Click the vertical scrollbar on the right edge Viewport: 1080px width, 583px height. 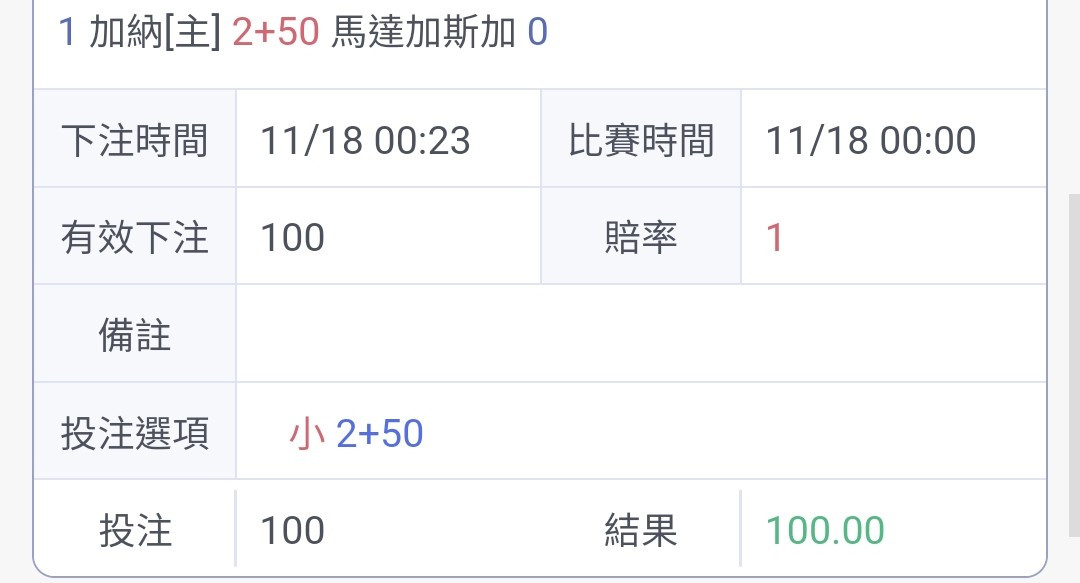coord(1074,365)
